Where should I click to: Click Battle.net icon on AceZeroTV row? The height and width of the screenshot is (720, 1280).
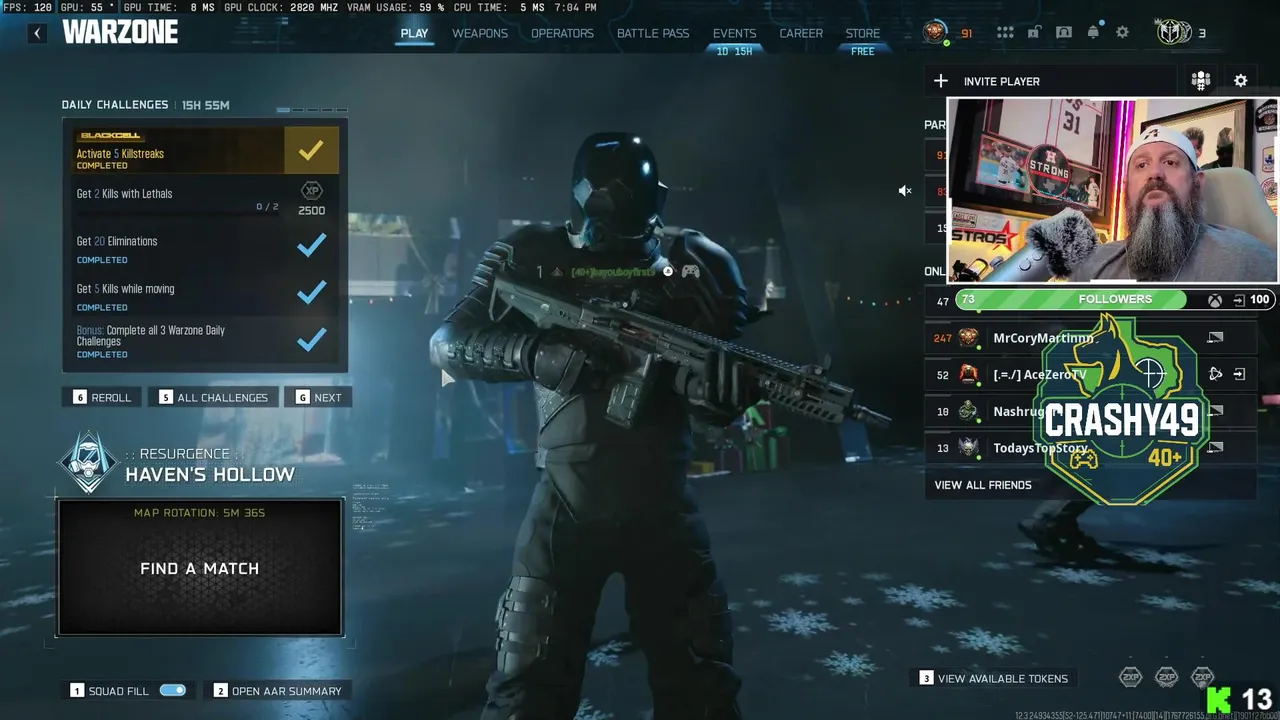[1215, 374]
